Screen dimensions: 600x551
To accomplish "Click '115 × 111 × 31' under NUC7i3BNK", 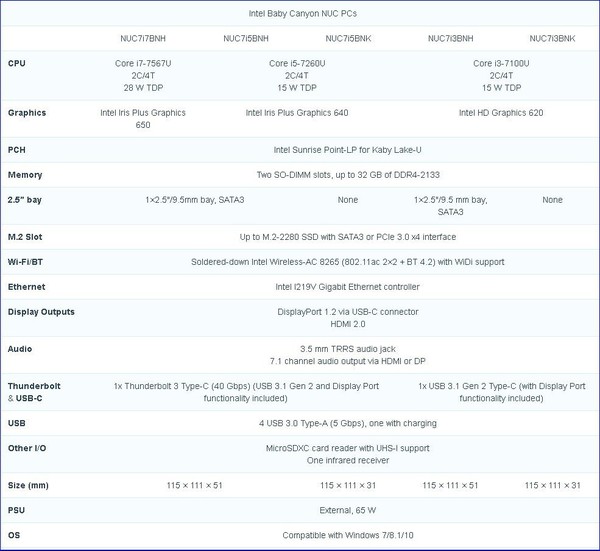I will pyautogui.click(x=553, y=485).
